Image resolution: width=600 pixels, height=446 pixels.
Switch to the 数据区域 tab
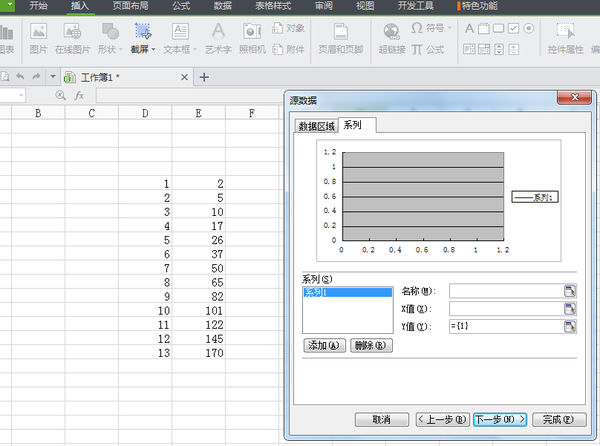[x=315, y=126]
